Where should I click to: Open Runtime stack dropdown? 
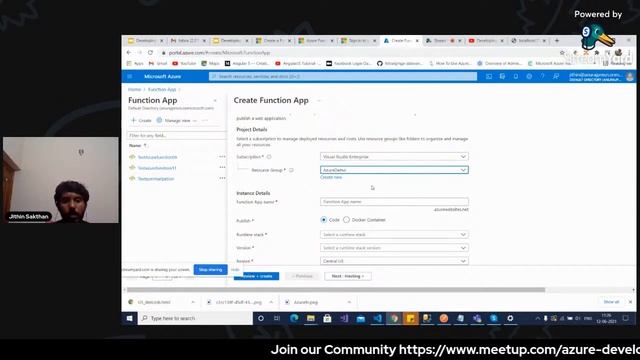coord(394,235)
